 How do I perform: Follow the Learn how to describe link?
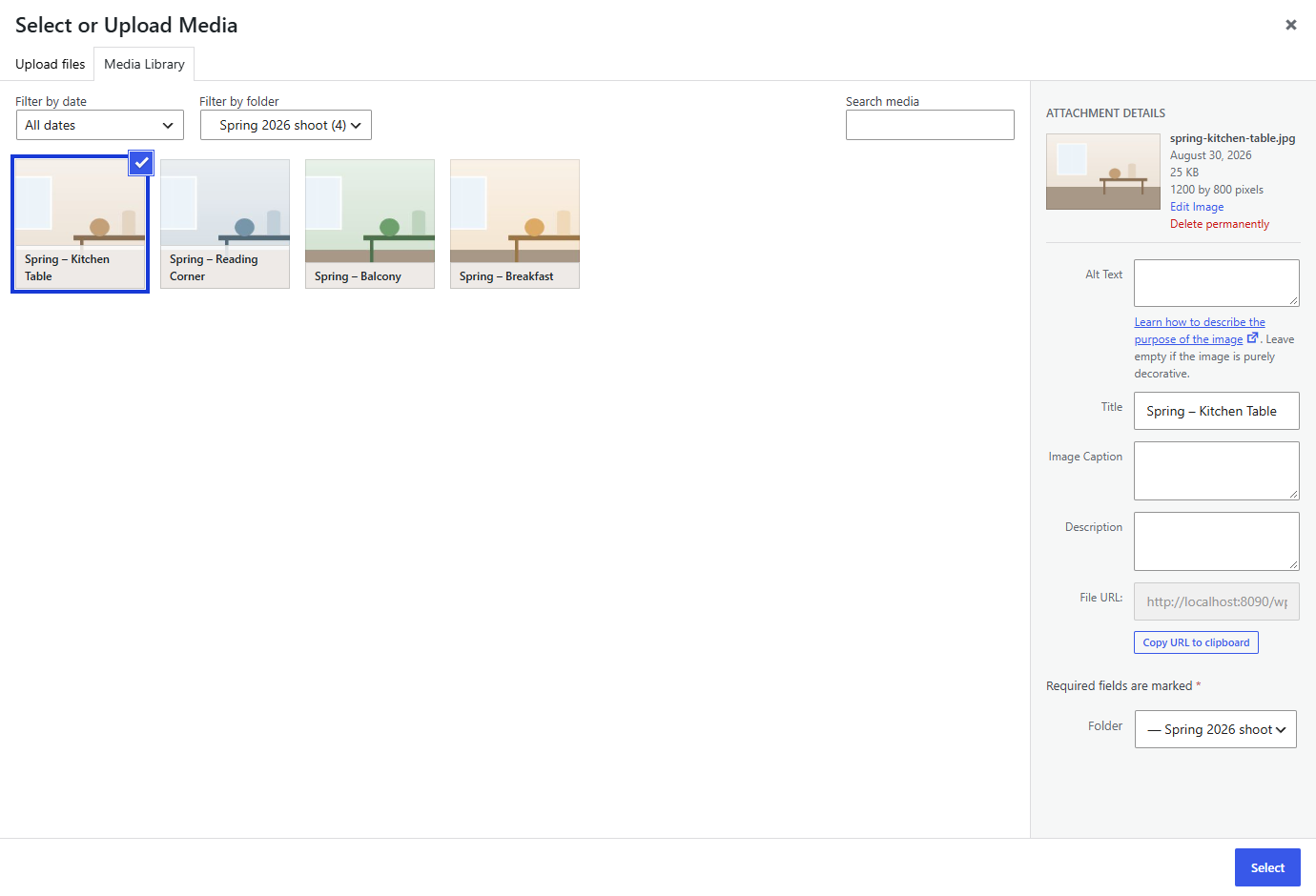1200,331
